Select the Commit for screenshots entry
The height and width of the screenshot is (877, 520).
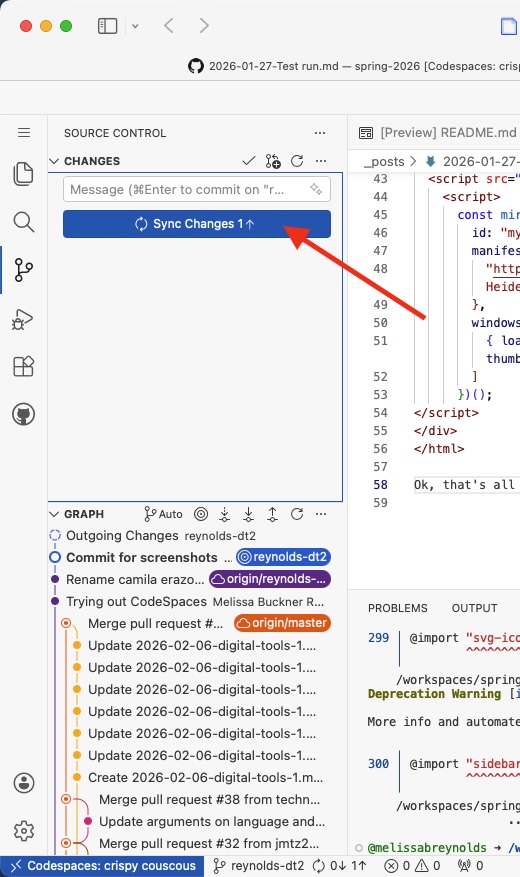tap(196, 558)
